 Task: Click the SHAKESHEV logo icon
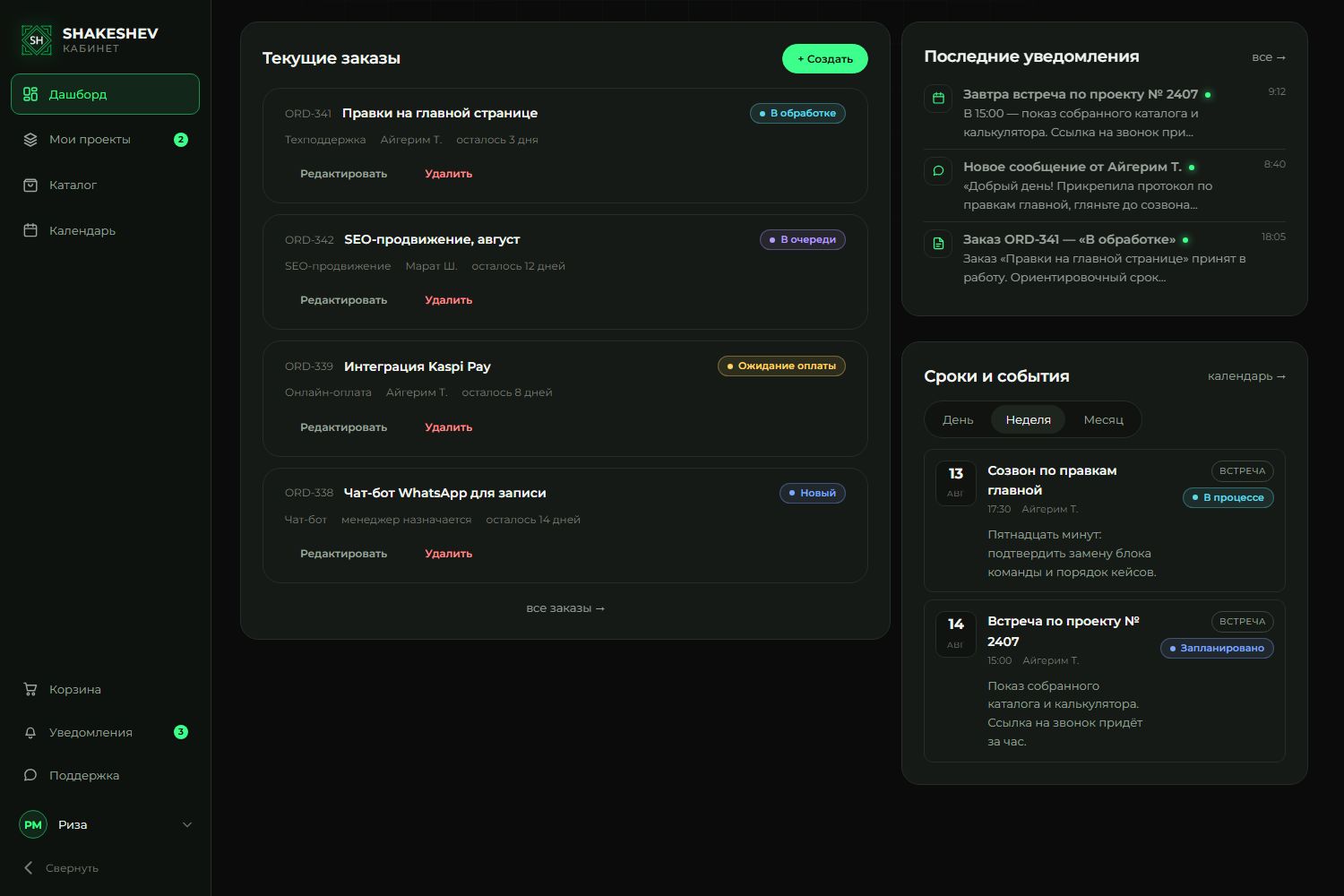37,39
